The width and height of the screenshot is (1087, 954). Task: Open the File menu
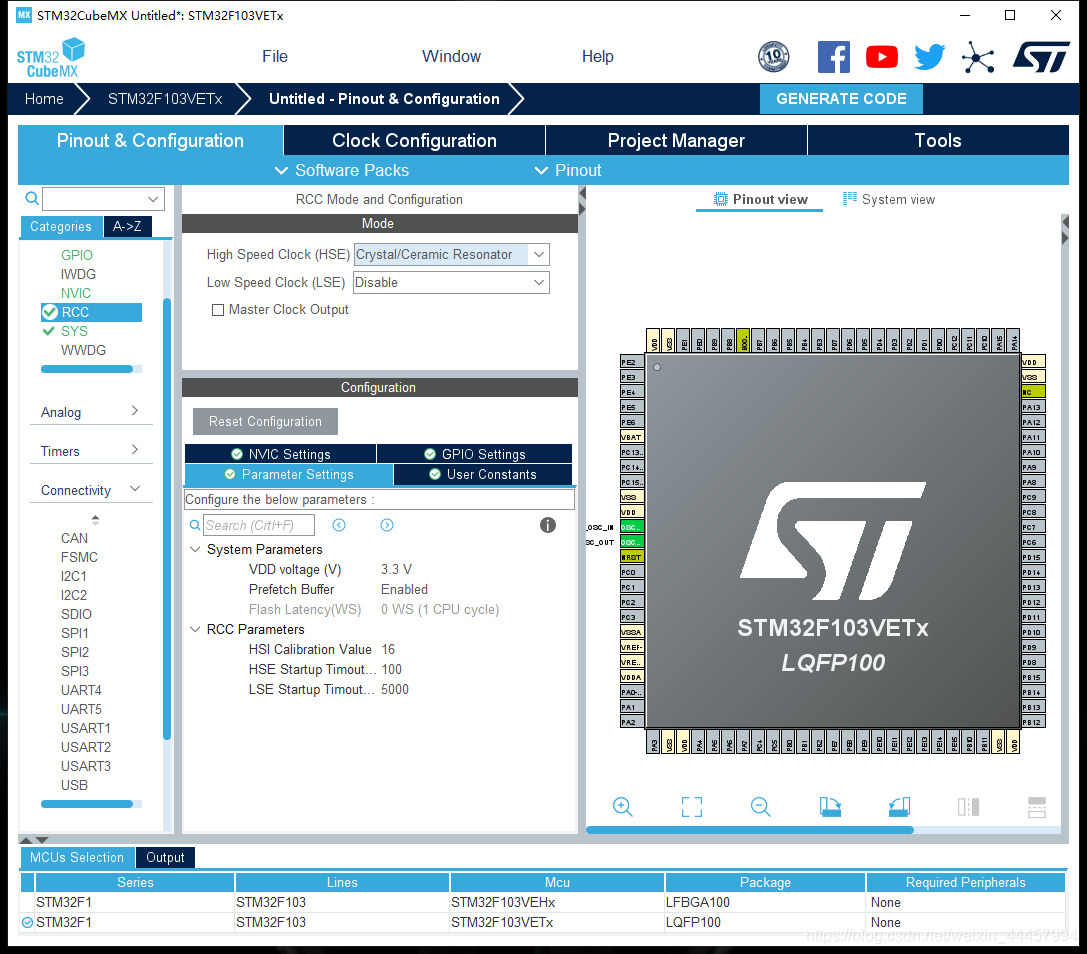pos(275,57)
